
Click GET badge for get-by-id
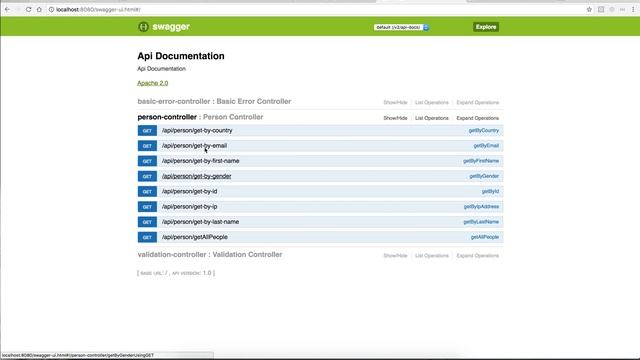pos(147,191)
